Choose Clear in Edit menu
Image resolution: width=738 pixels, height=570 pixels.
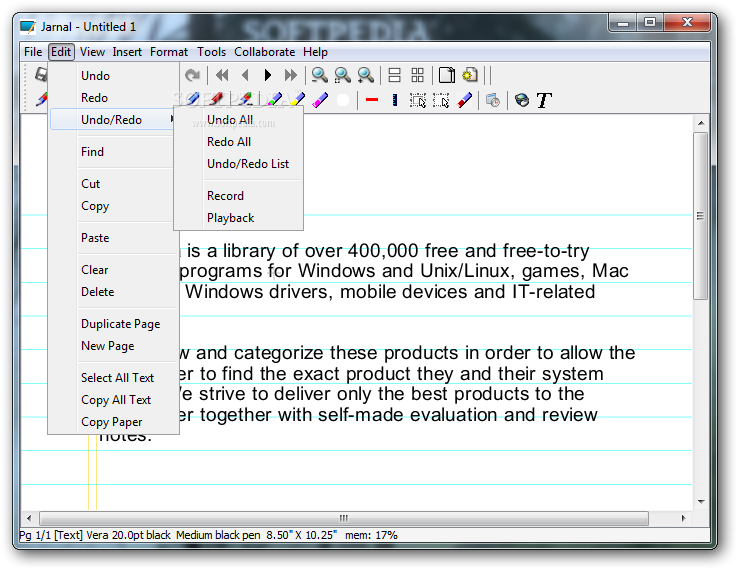coord(112,270)
